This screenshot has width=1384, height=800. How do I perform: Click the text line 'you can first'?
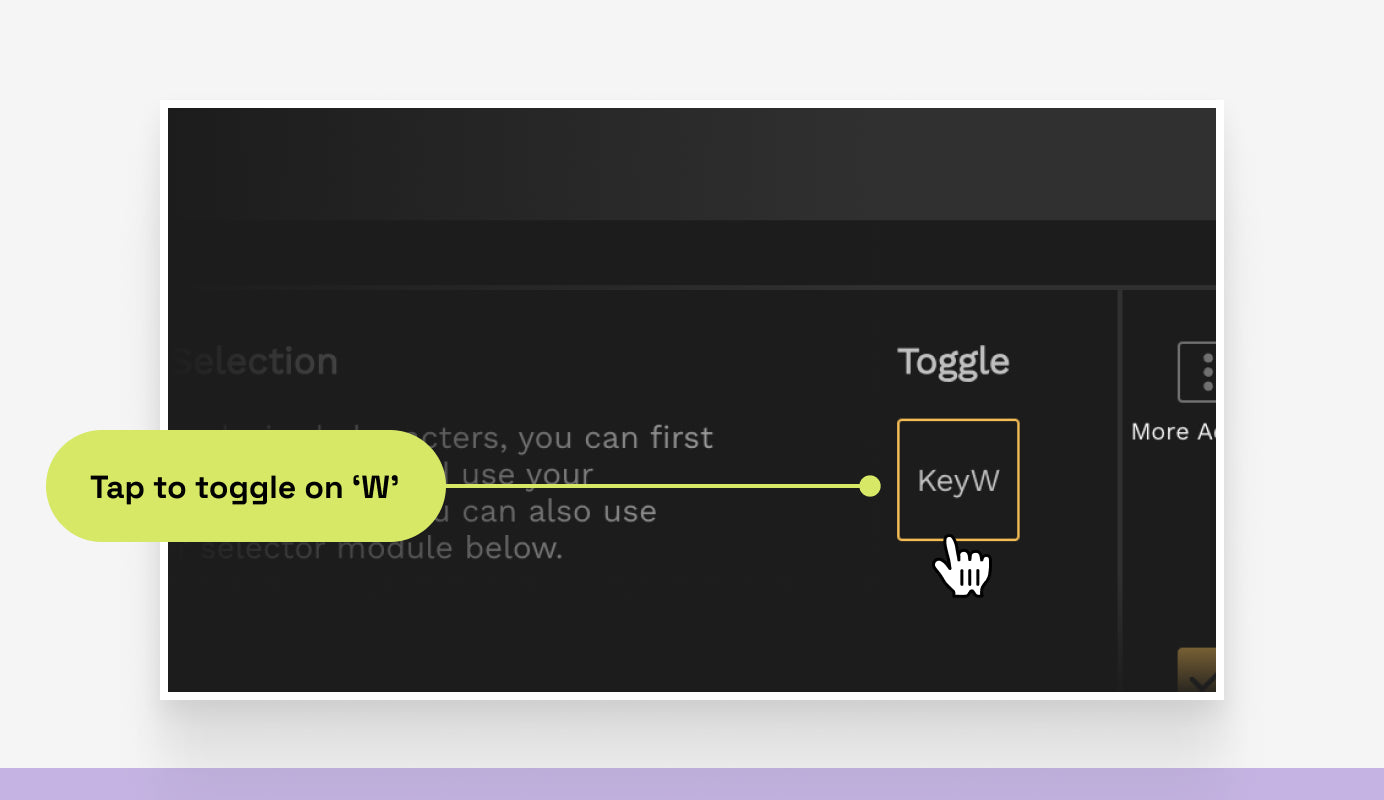[x=614, y=438]
